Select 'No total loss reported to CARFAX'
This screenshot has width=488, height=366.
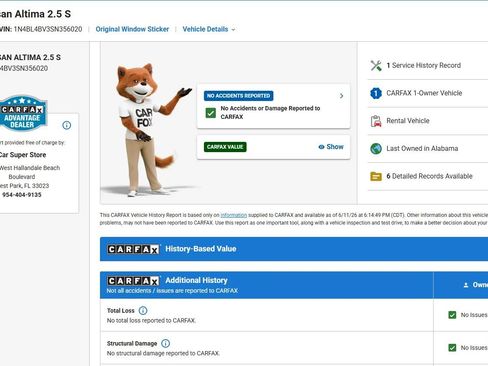click(151, 321)
